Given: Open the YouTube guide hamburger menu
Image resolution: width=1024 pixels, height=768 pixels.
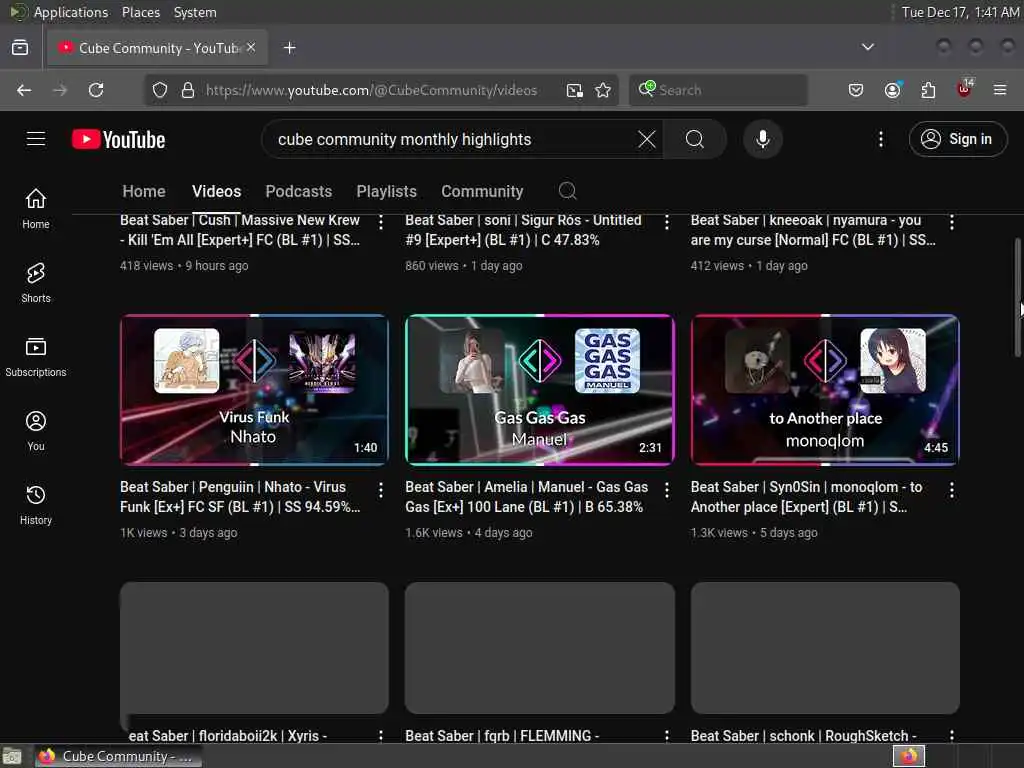Looking at the screenshot, I should coord(36,139).
